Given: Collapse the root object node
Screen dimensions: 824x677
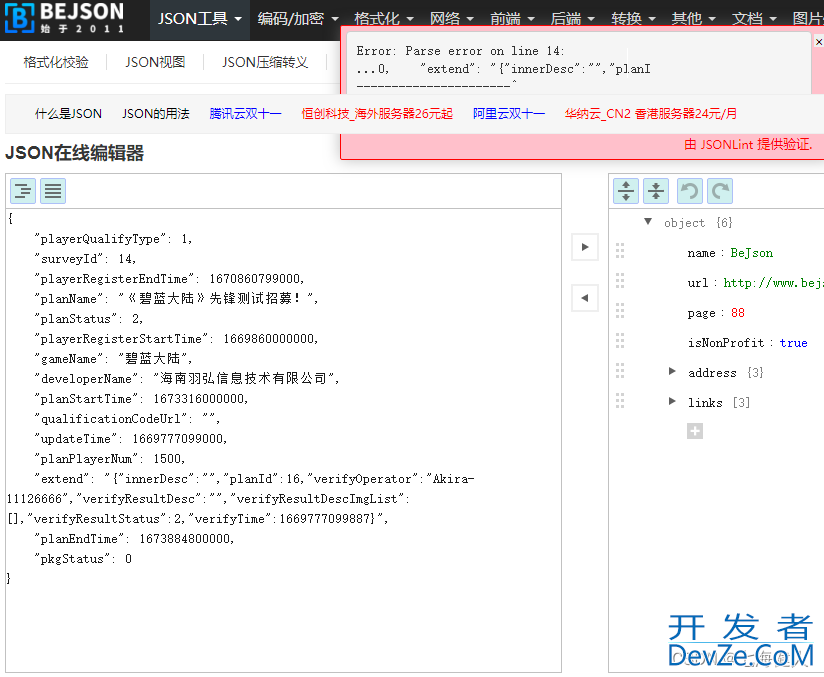Looking at the screenshot, I should pos(648,222).
